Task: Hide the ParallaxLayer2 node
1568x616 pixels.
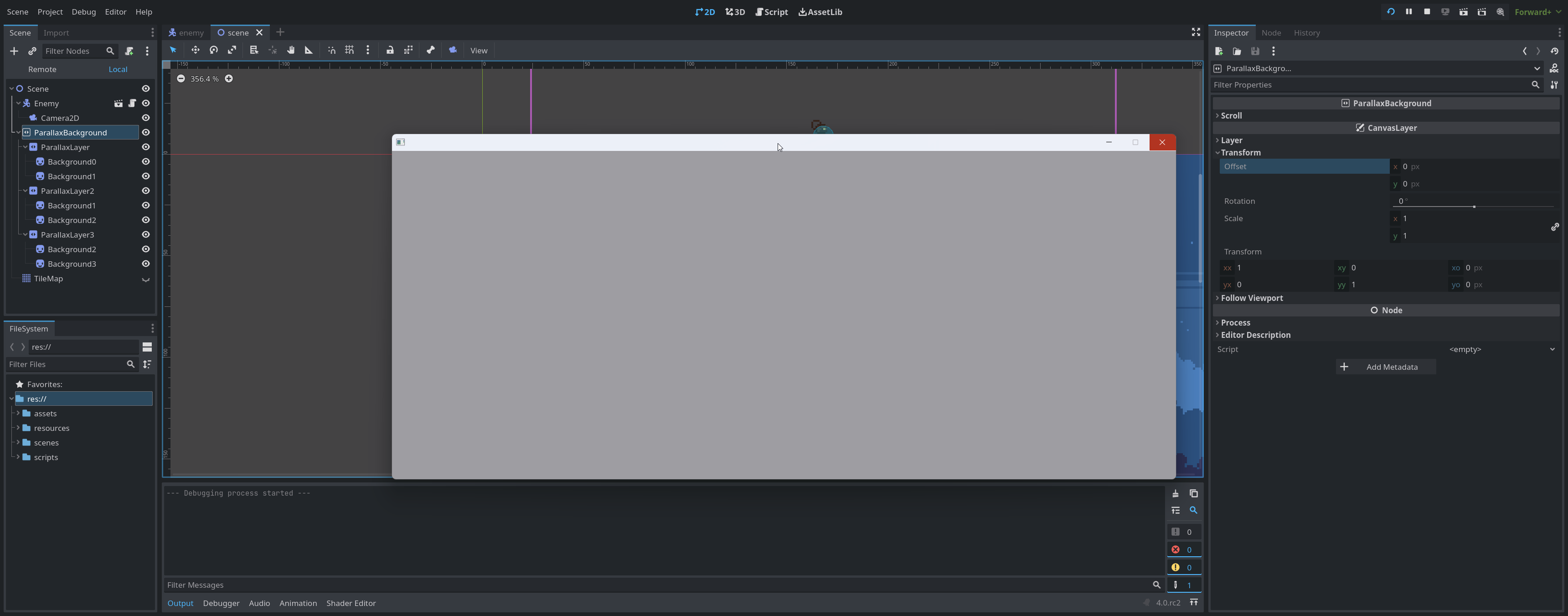Action: 145,191
